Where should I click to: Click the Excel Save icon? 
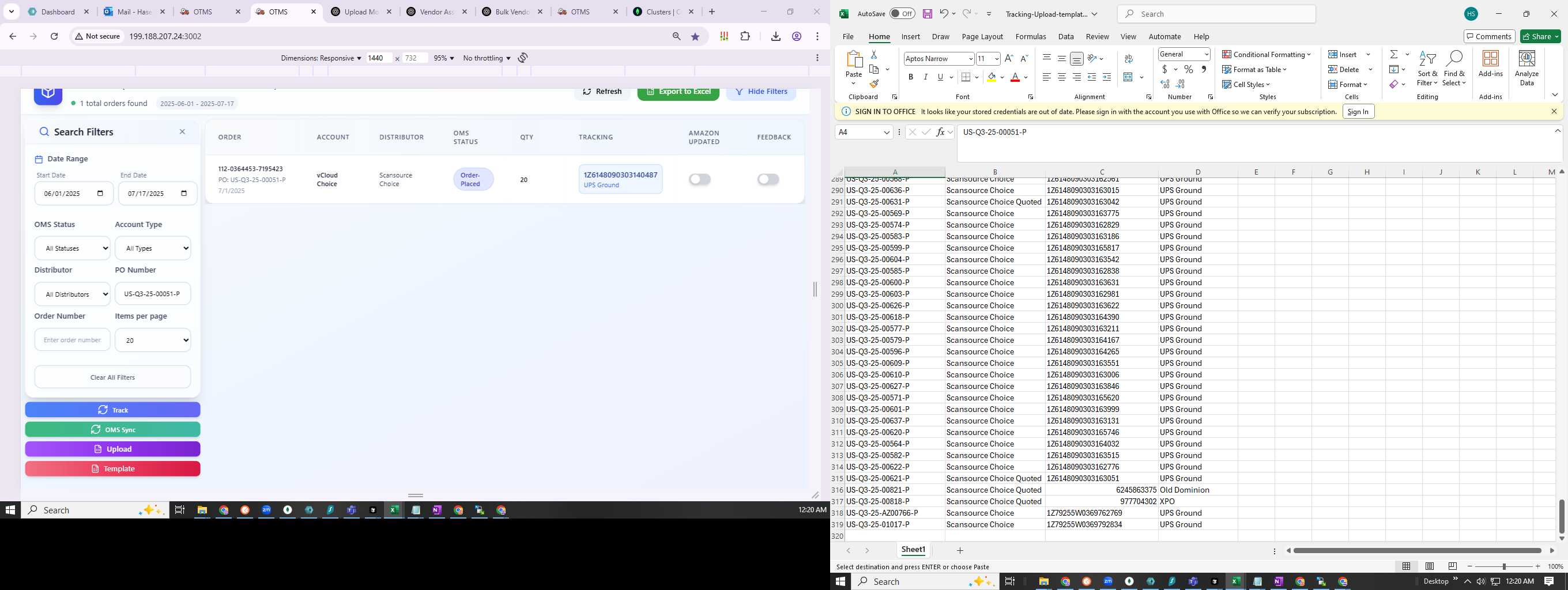pos(927,14)
